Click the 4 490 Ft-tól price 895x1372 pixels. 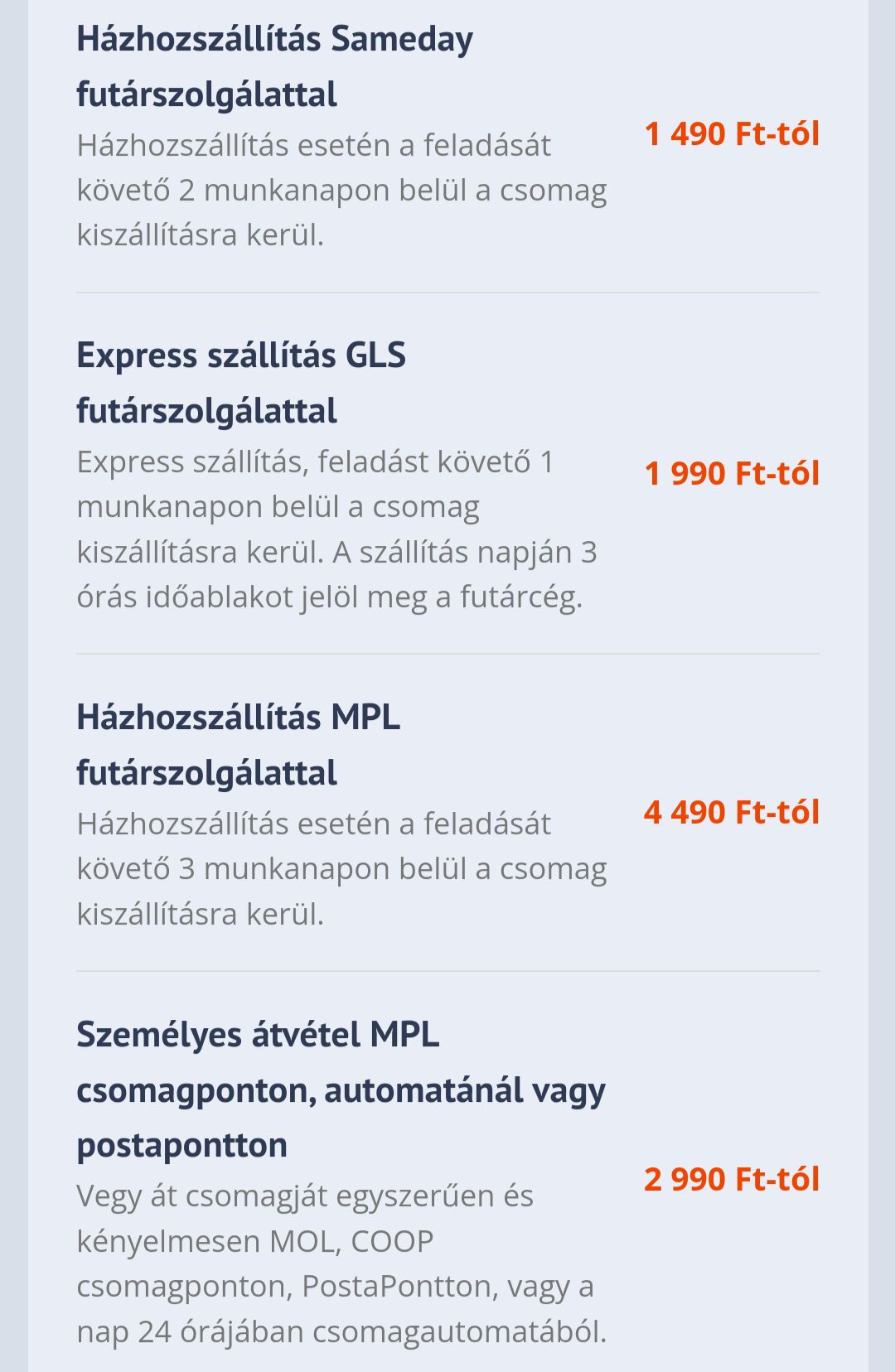(x=732, y=812)
